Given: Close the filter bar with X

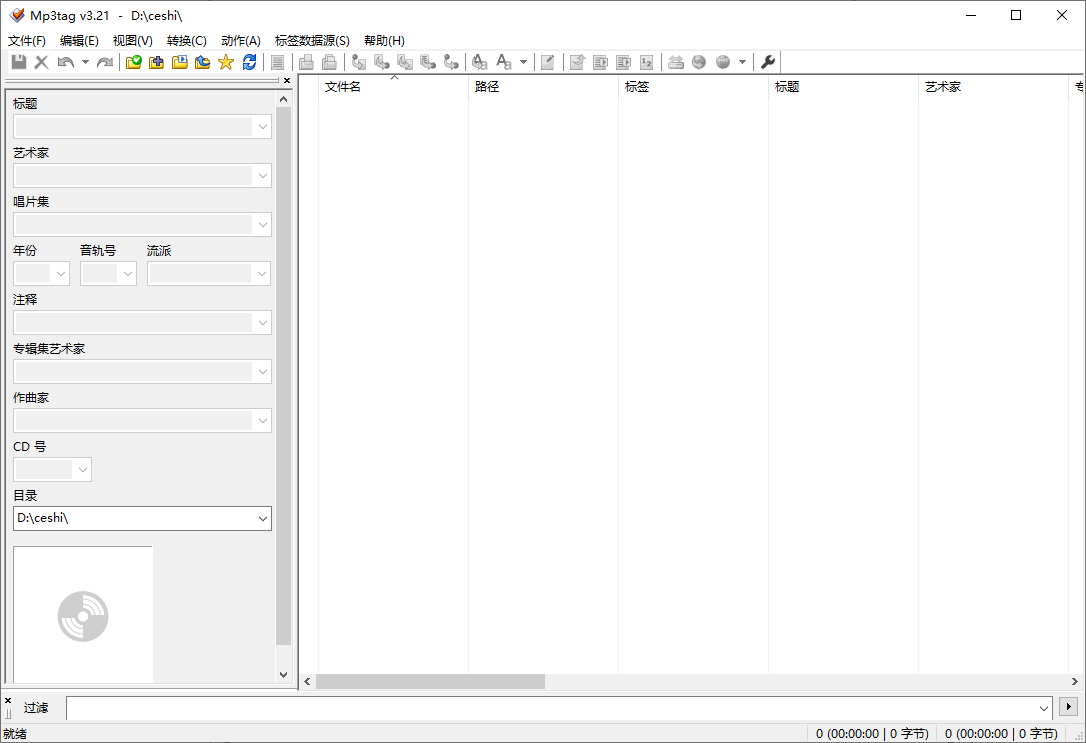Looking at the screenshot, I should [8, 701].
